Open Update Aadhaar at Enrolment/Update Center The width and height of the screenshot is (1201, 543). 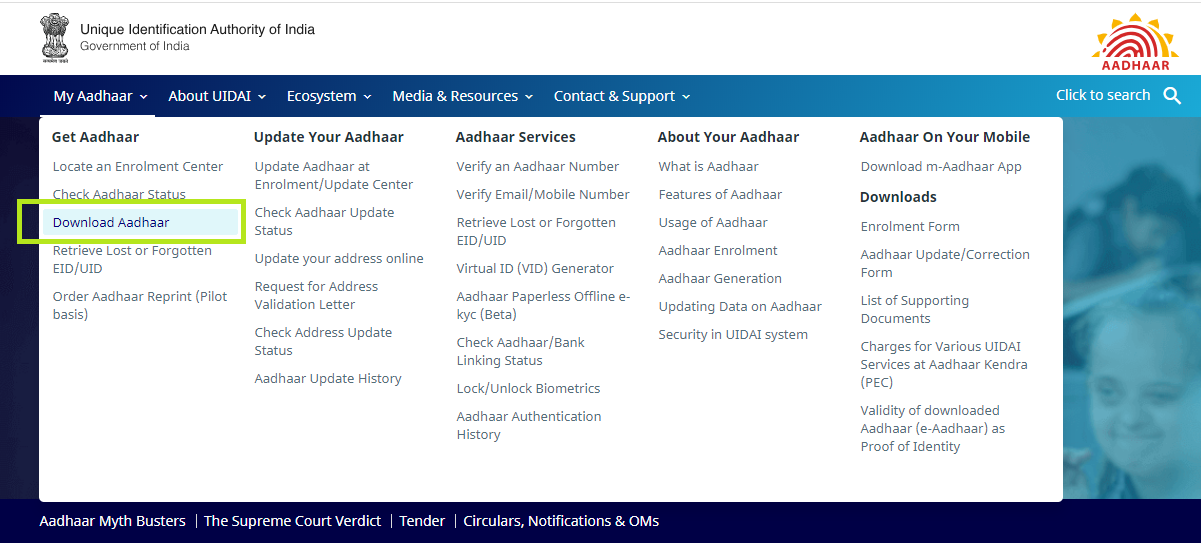pos(334,176)
